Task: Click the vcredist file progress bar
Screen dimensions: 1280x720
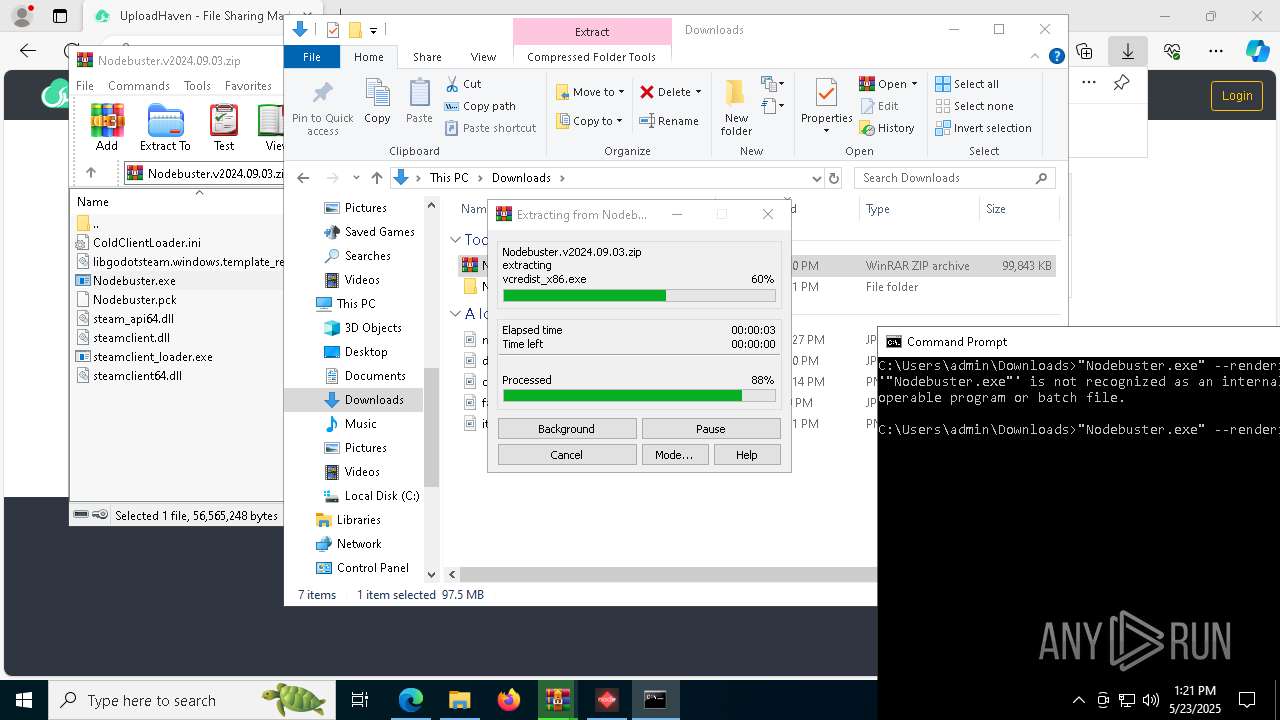Action: (x=639, y=296)
